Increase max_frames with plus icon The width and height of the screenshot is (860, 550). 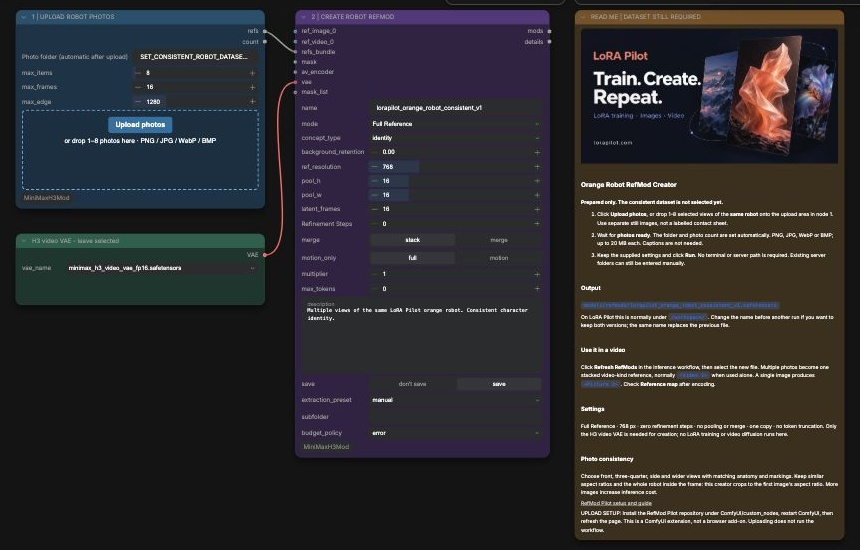[x=252, y=87]
